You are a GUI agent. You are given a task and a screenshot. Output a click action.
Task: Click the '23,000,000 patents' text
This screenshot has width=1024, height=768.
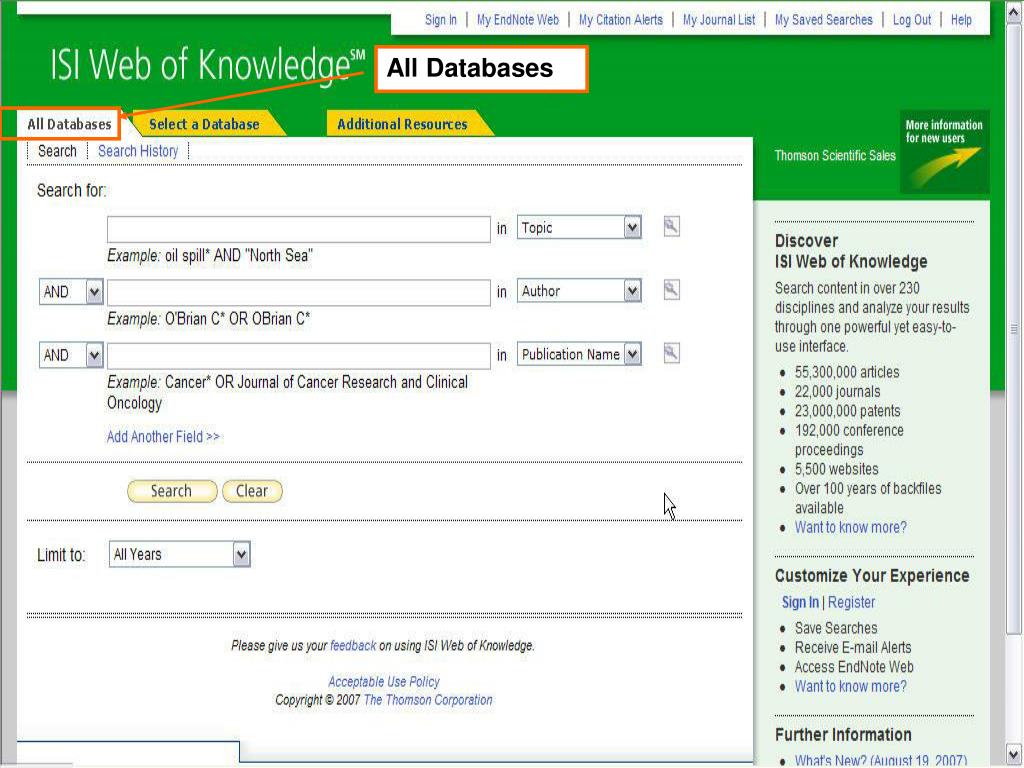(848, 411)
